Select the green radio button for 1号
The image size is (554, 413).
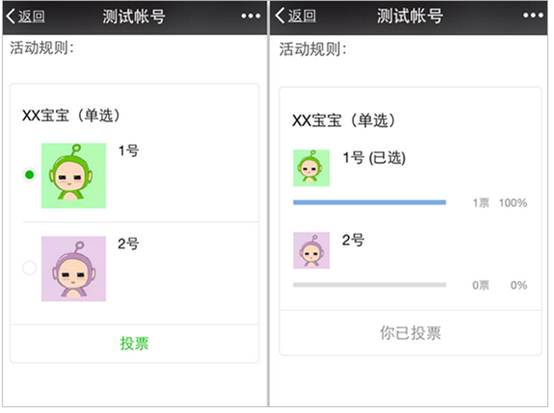[x=29, y=175]
